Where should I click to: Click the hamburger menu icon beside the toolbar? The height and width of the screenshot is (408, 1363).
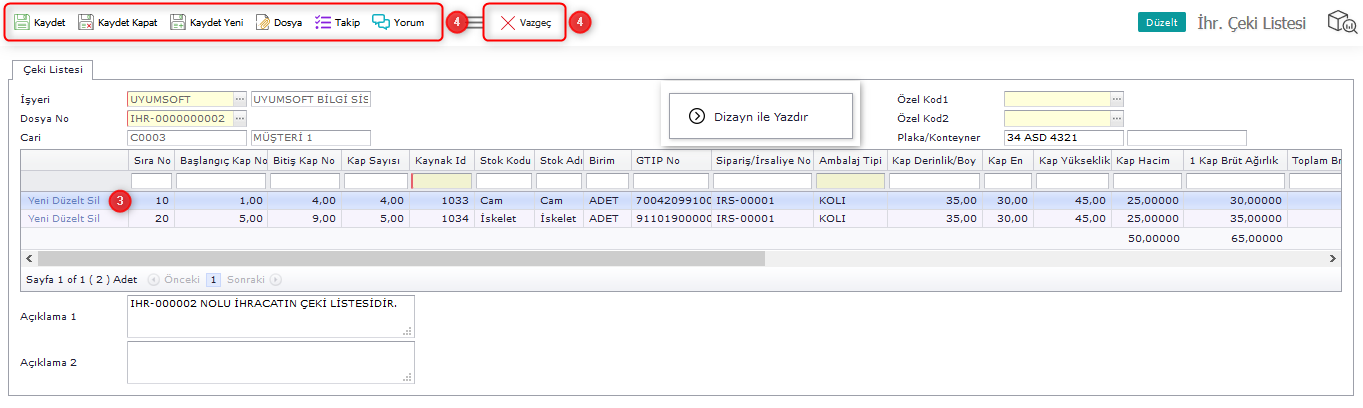(x=476, y=22)
